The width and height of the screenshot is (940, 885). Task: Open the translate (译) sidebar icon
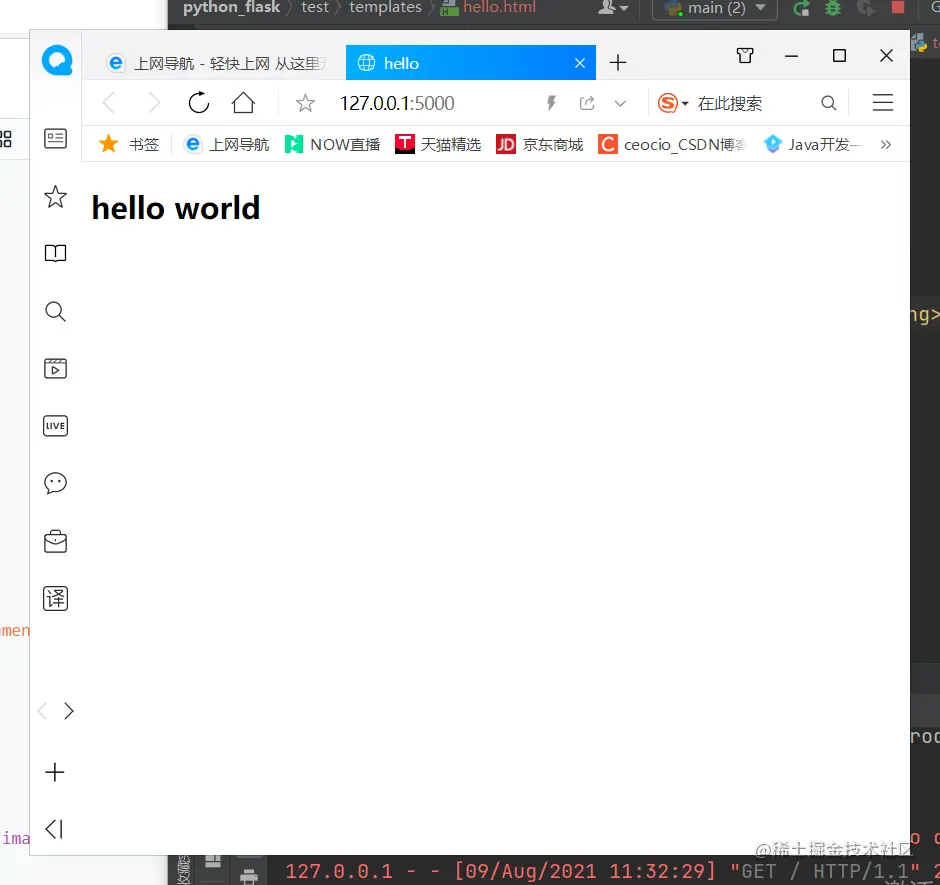[55, 598]
